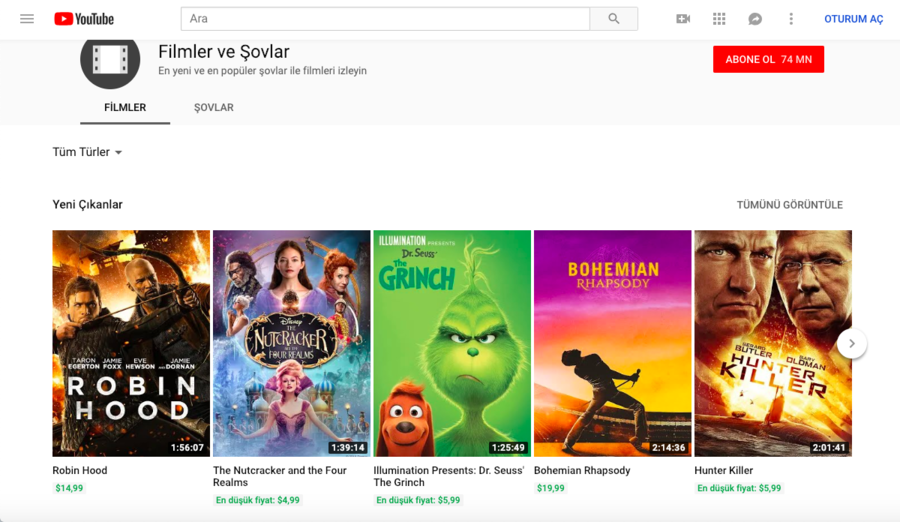
Task: Sign in with OTURUM AÇ
Action: pos(854,19)
